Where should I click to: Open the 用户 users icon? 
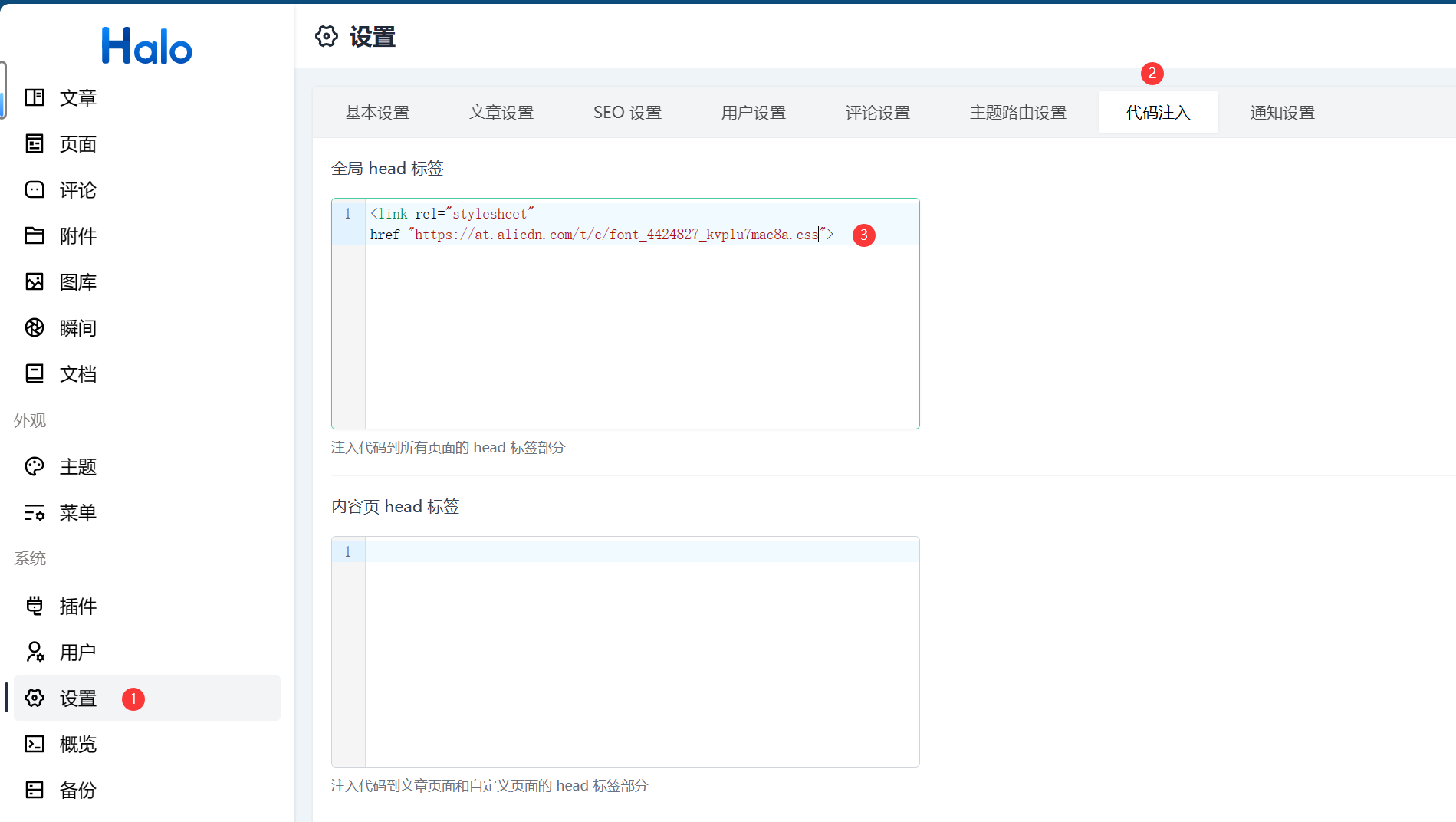click(35, 652)
